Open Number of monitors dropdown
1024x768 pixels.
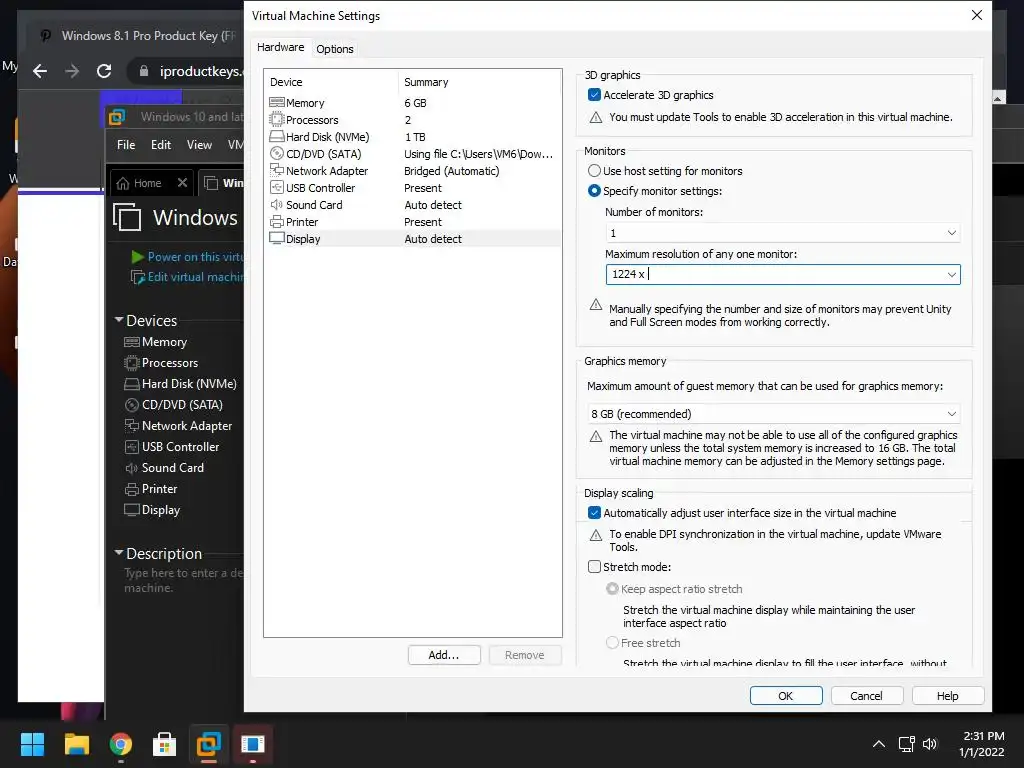(x=783, y=233)
